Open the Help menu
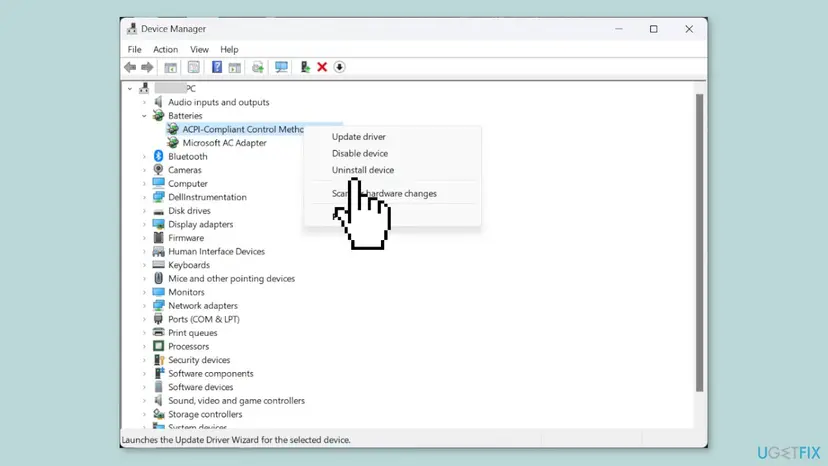The image size is (828, 466). pos(229,49)
